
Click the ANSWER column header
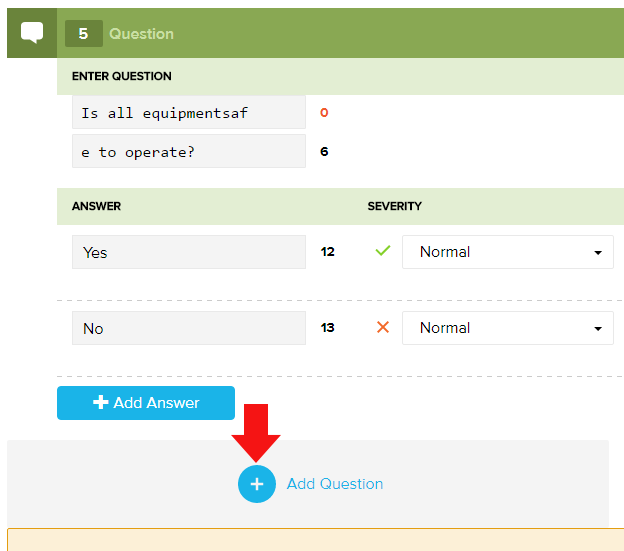point(96,206)
